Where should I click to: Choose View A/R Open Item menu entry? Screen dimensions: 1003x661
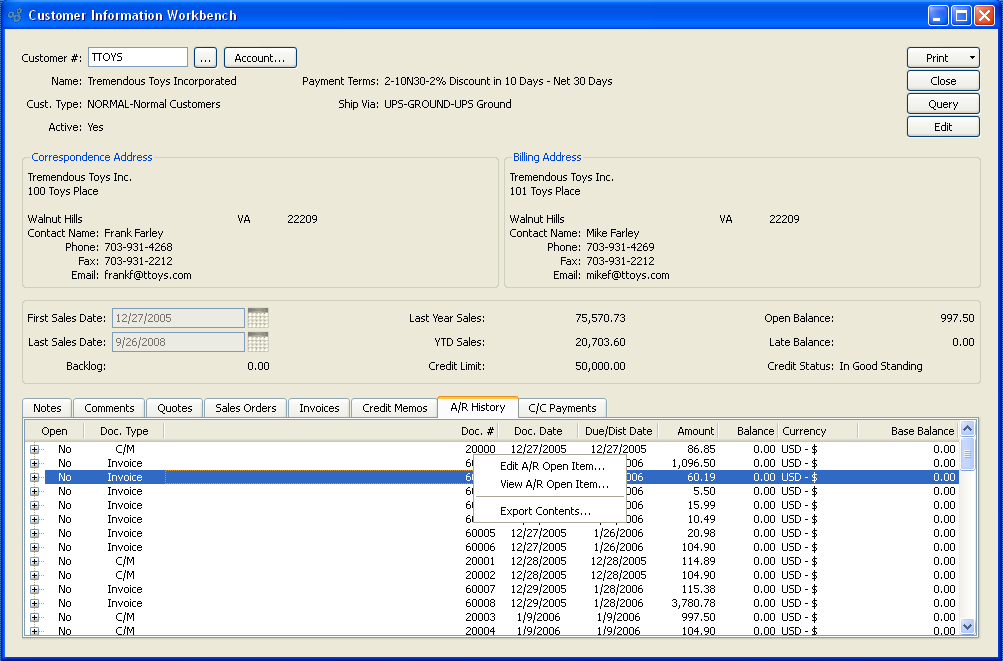coord(554,484)
